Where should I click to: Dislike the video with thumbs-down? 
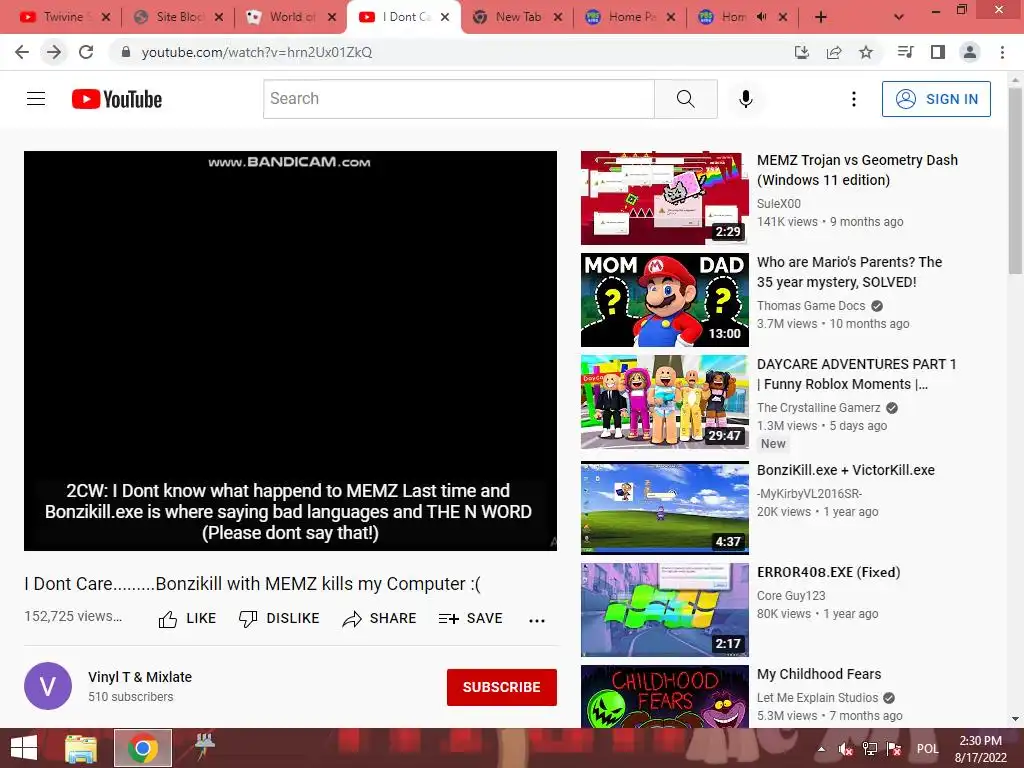coord(279,618)
